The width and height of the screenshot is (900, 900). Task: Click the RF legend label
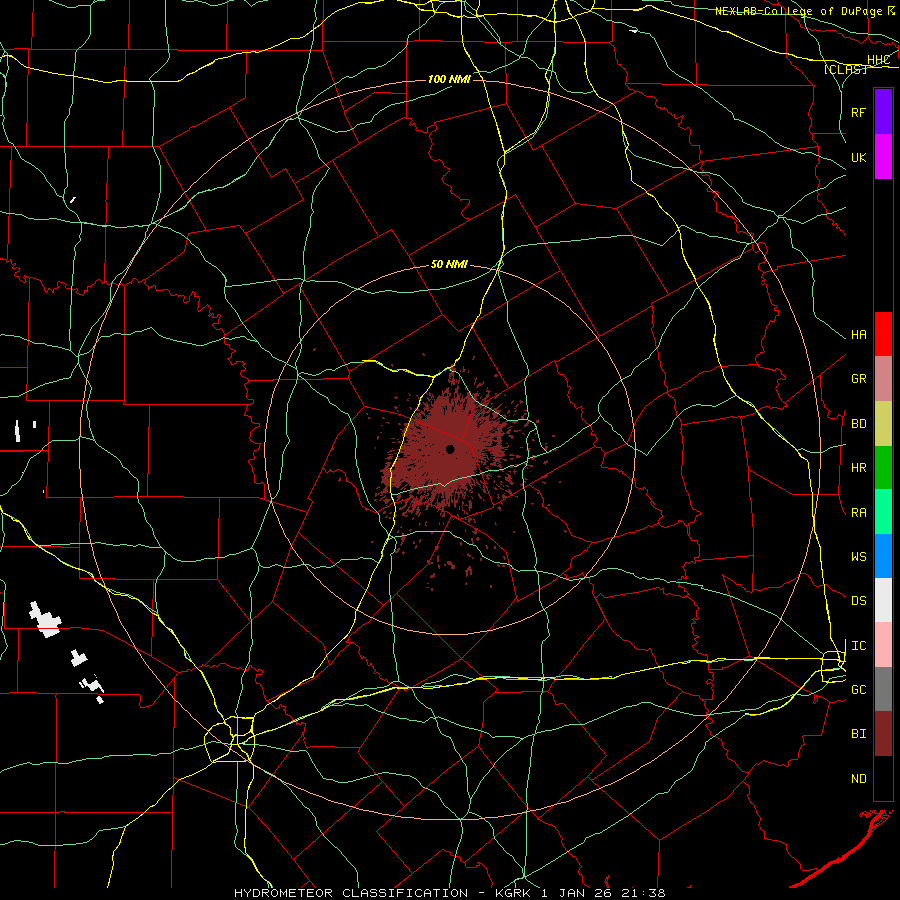(x=859, y=112)
